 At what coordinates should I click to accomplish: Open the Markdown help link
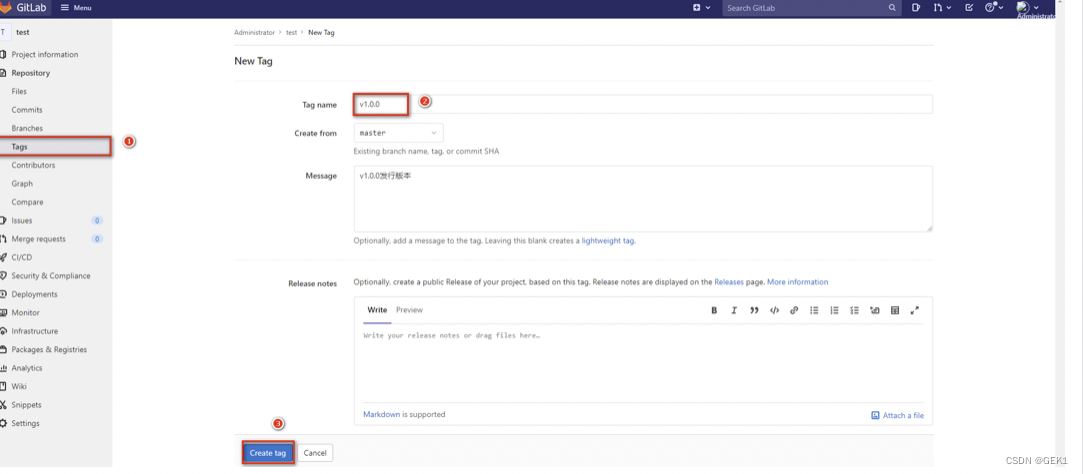381,415
